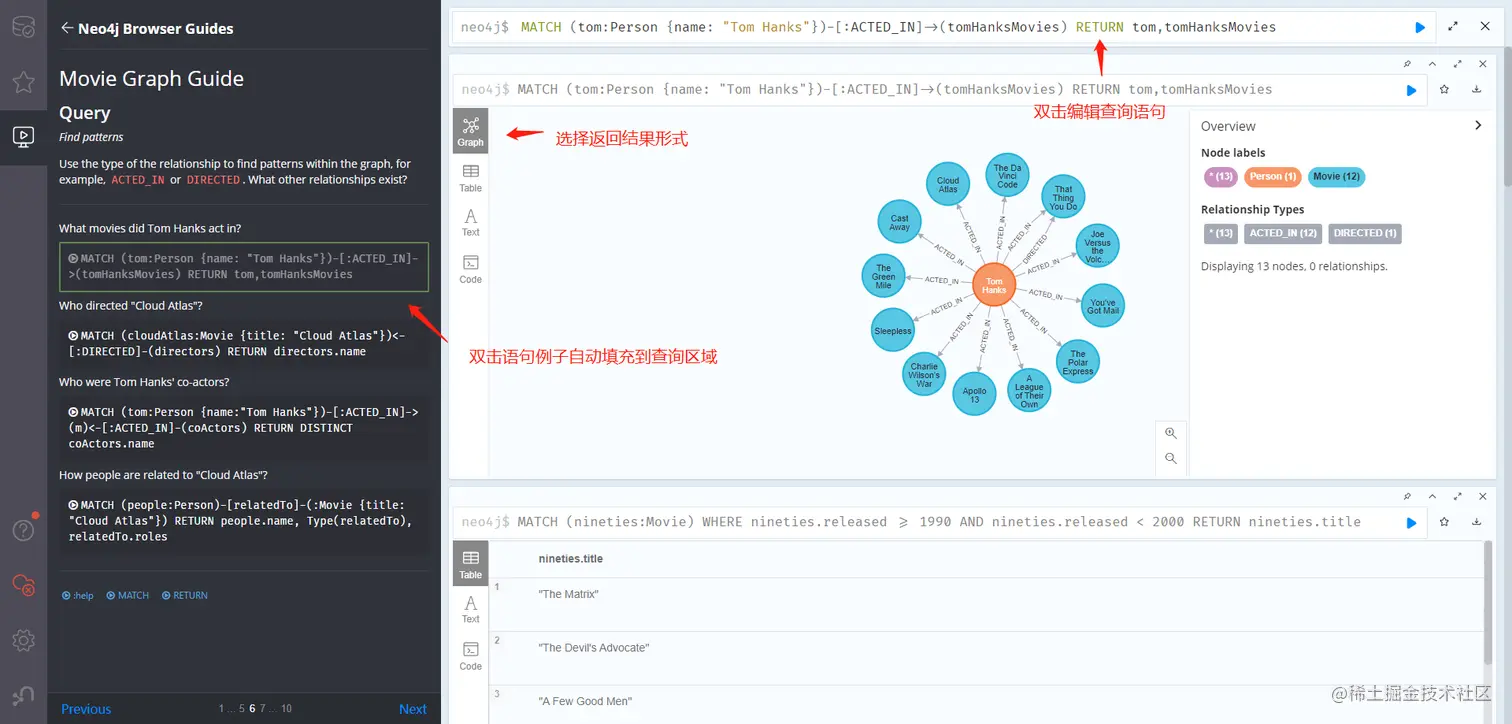The image size is (1512, 724).
Task: Open the Favorites star panel in sidebar
Action: (23, 81)
